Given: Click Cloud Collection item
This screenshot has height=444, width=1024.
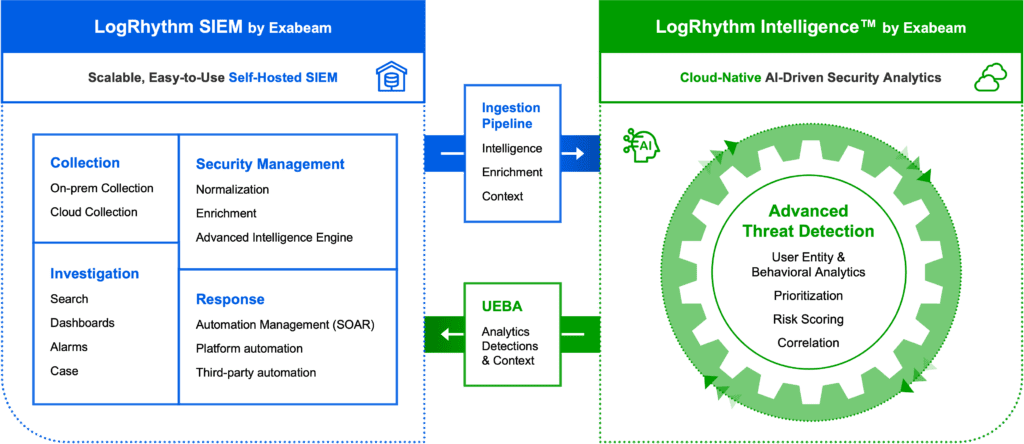Looking at the screenshot, I should point(94,212).
